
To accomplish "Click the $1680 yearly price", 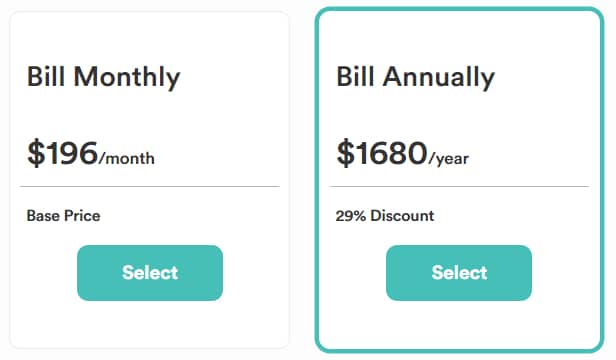I will tap(382, 152).
